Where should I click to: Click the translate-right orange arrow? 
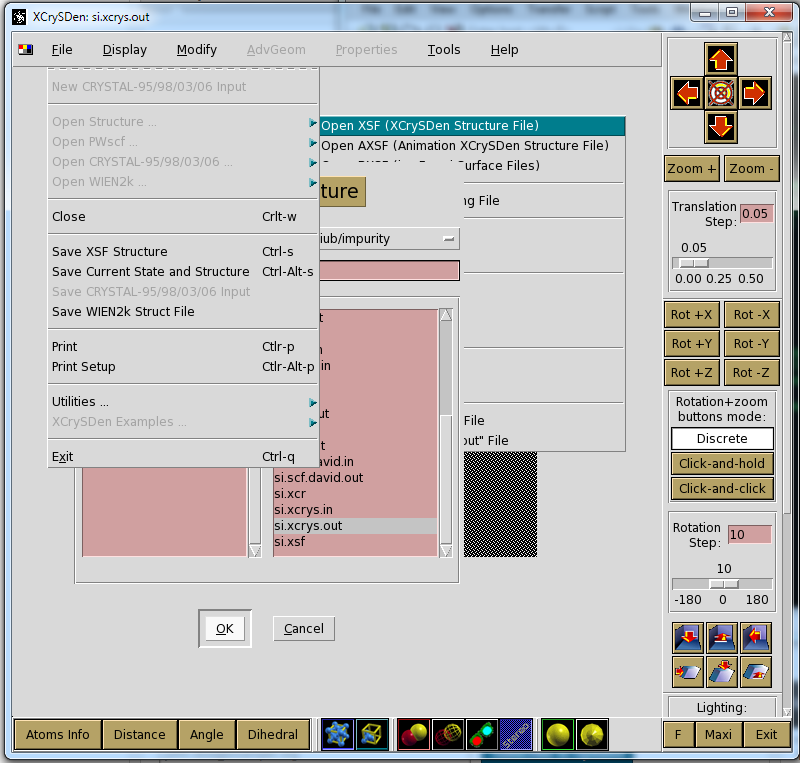pos(754,93)
